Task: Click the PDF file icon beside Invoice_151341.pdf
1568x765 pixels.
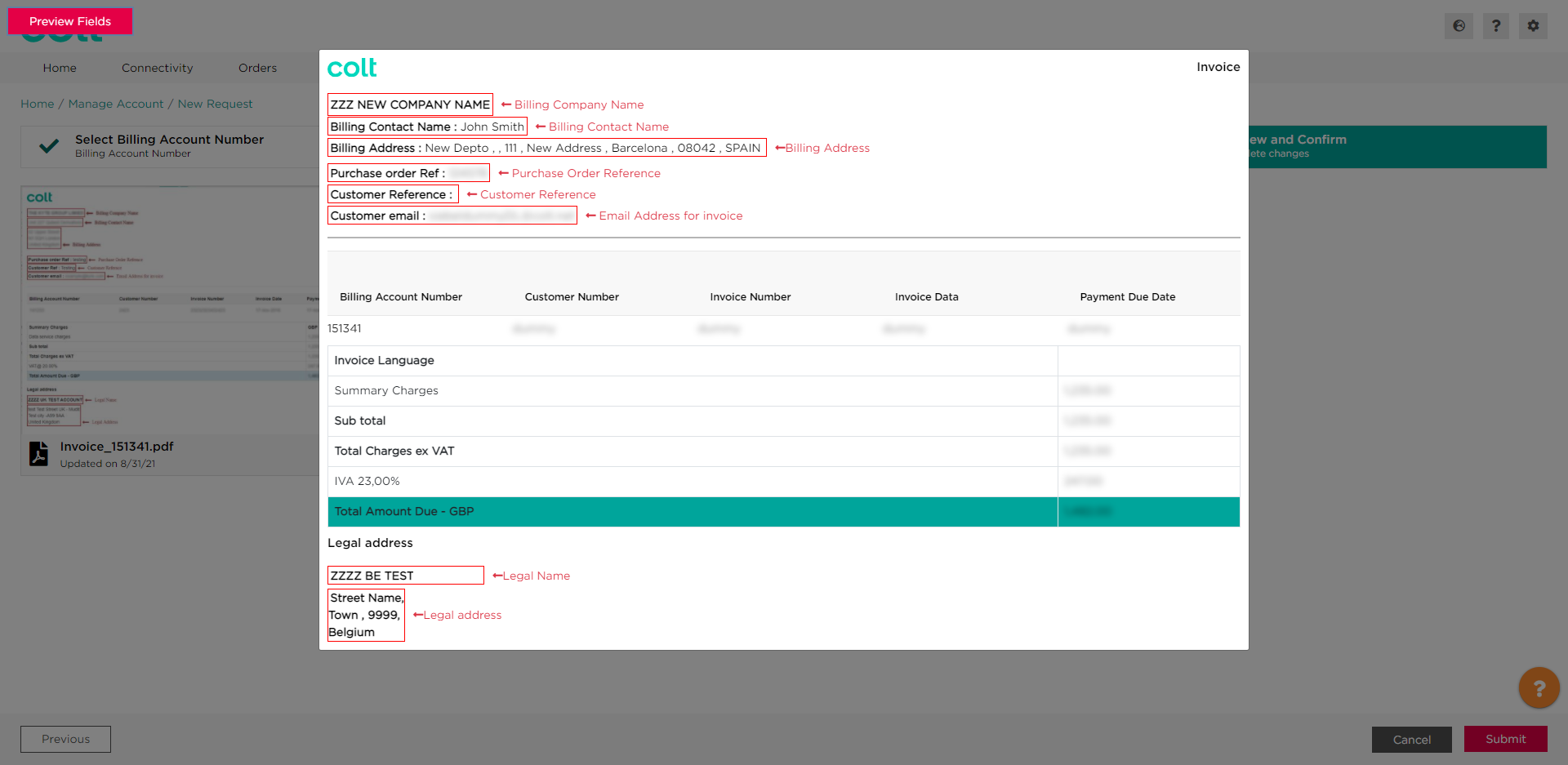Action: coord(38,454)
